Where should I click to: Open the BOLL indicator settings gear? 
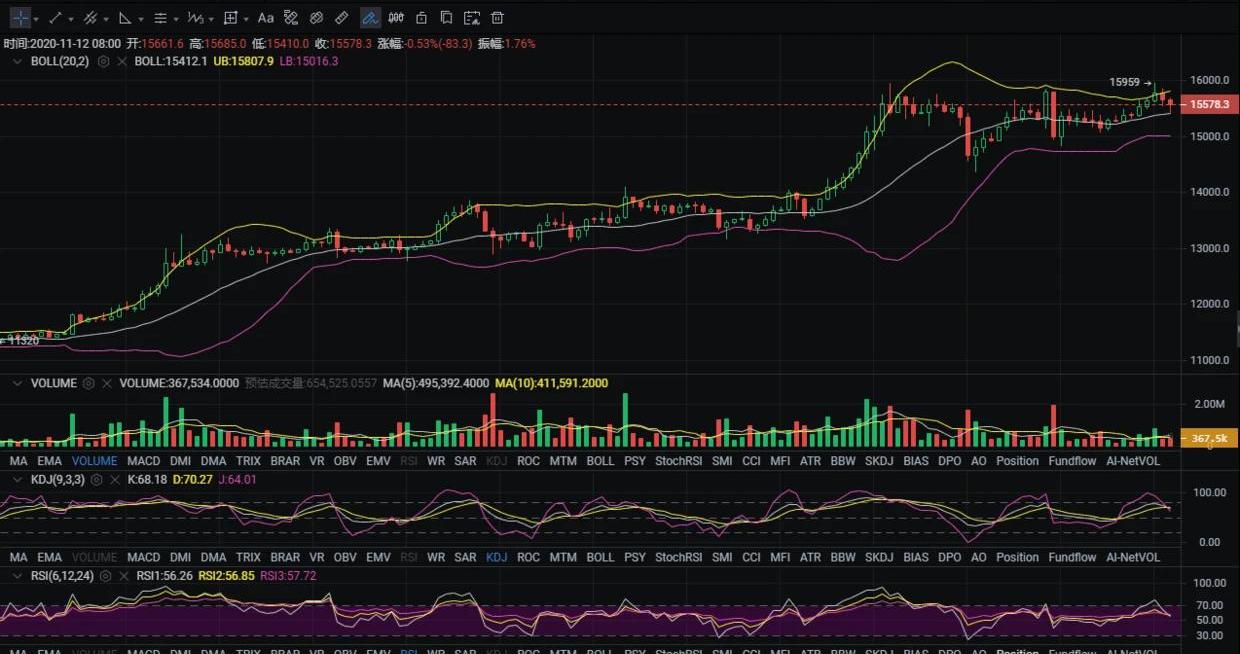click(x=103, y=61)
